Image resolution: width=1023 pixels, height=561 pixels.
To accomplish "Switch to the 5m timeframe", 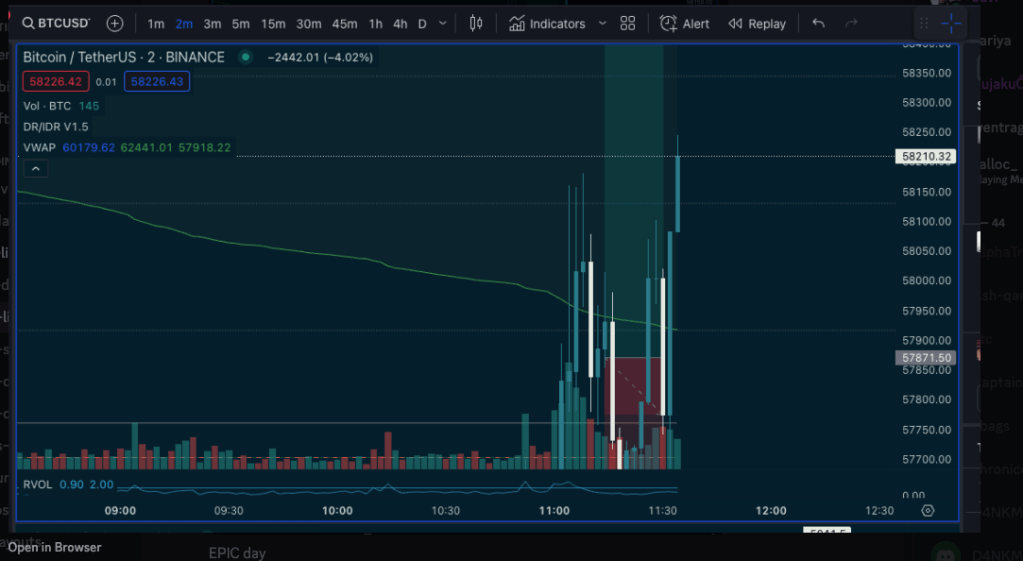I will [240, 23].
